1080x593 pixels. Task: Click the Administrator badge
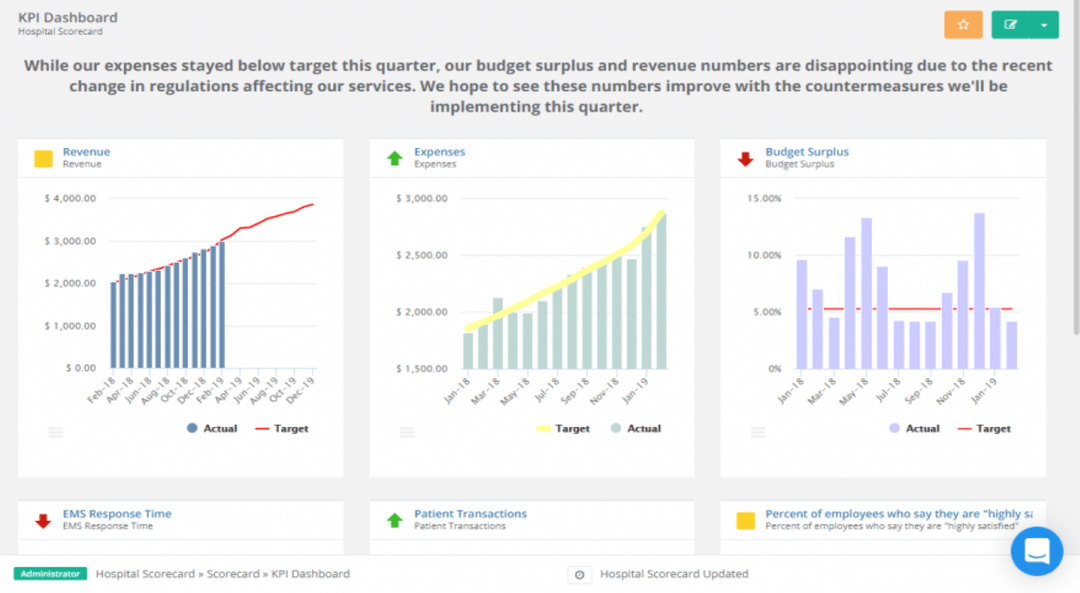pyautogui.click(x=50, y=574)
